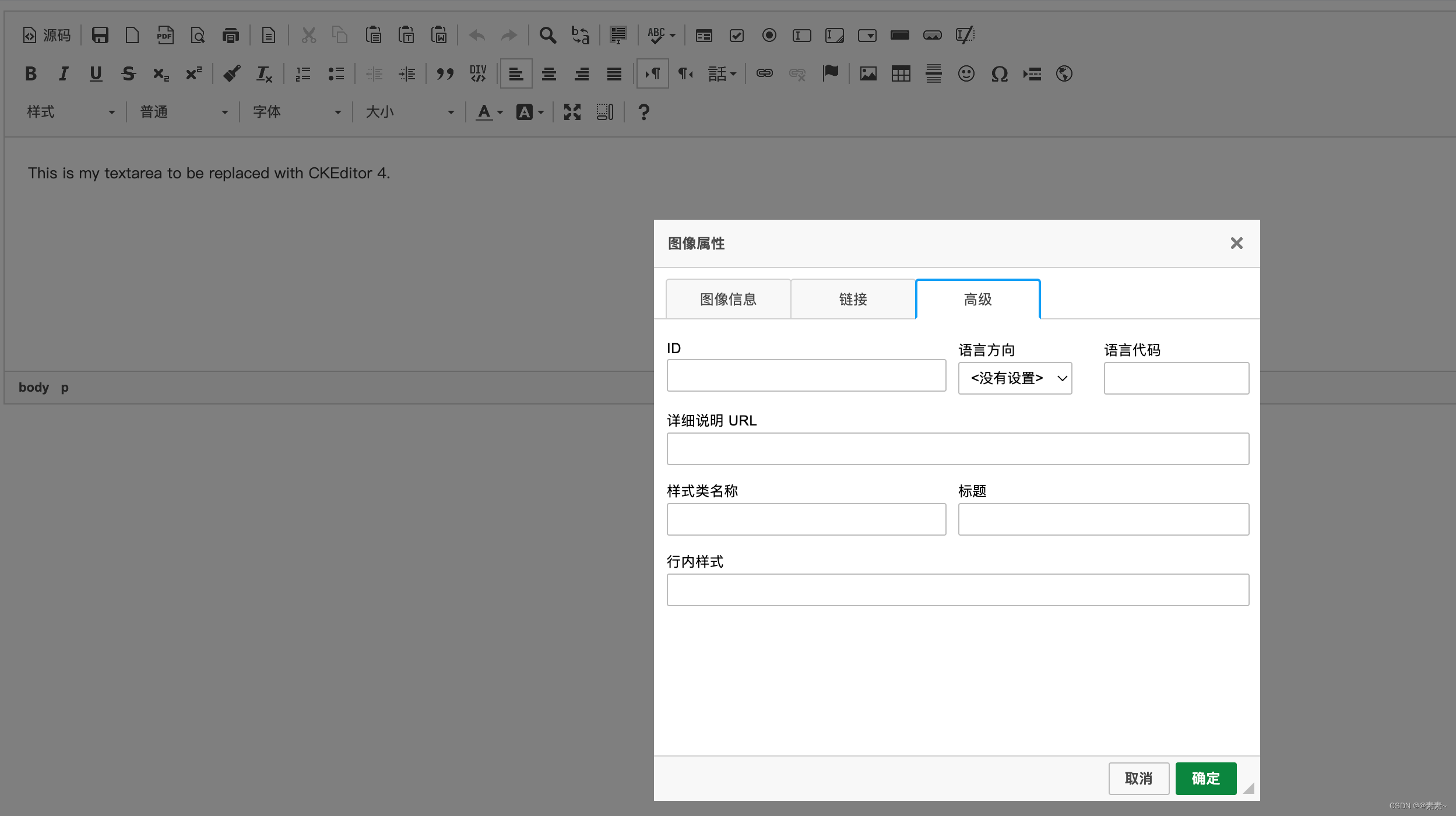Toggle Subscript formatting
This screenshot has width=1456, height=816.
tap(161, 73)
